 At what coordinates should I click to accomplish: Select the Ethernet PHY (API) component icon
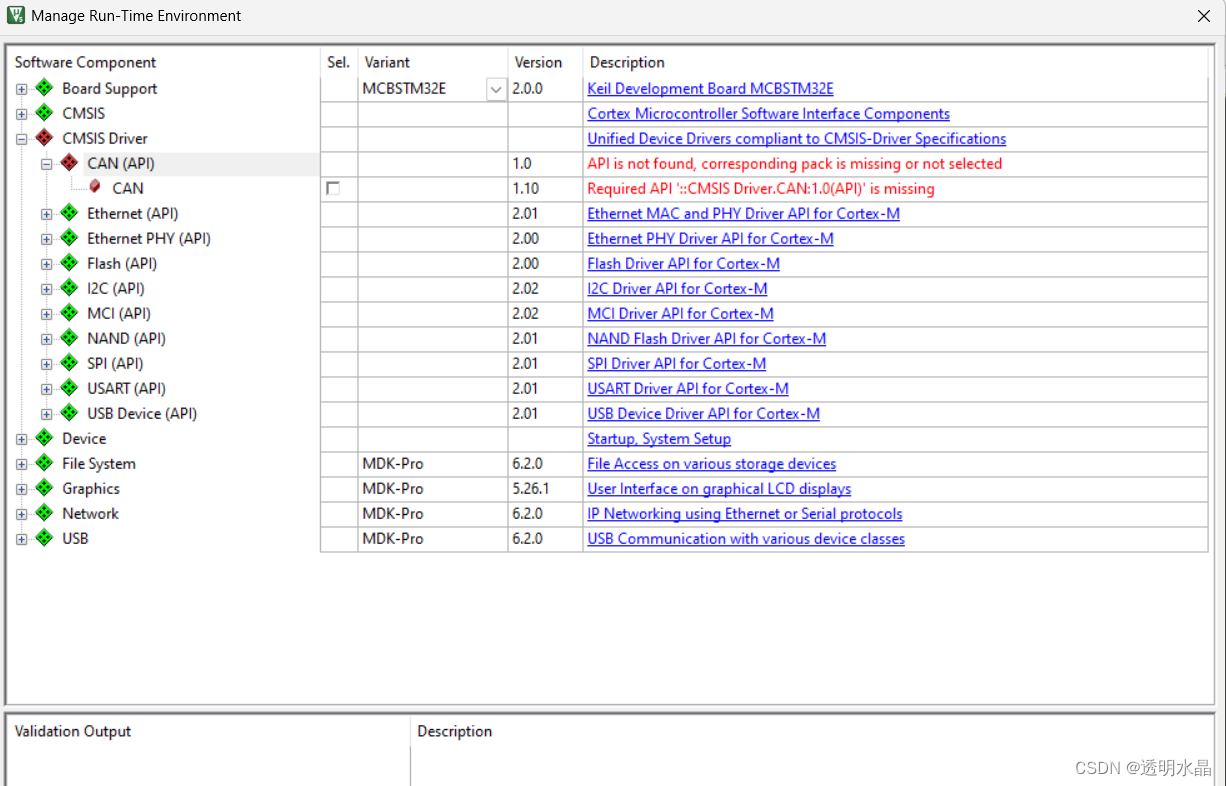(68, 238)
